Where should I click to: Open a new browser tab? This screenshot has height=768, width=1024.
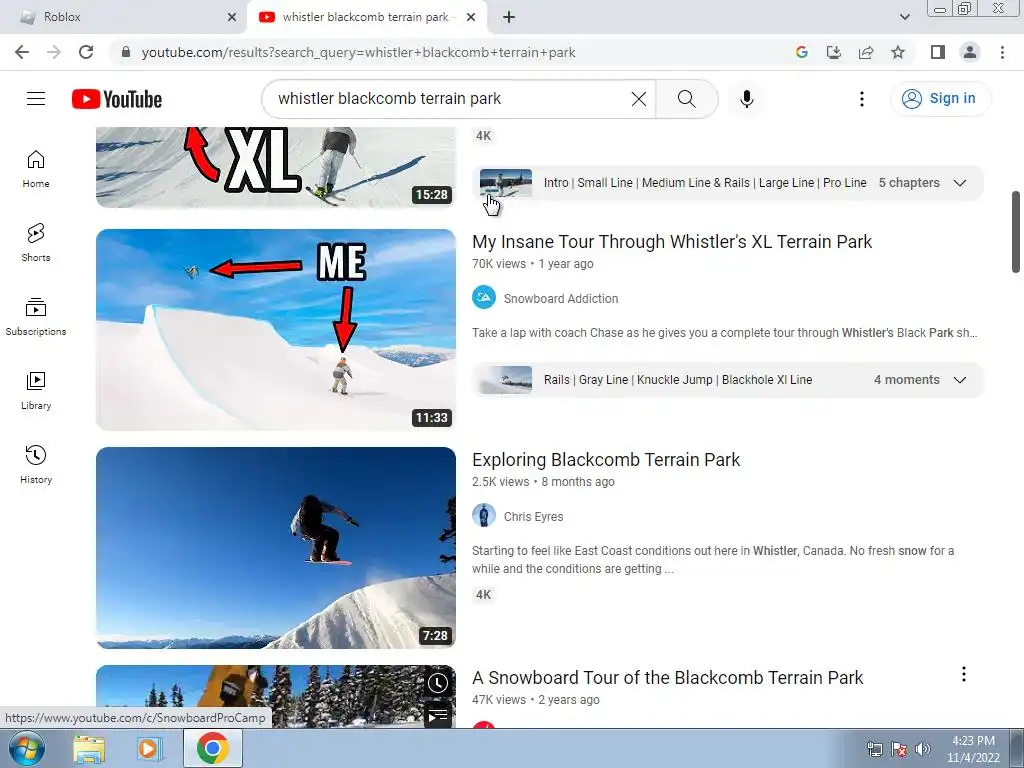click(509, 18)
